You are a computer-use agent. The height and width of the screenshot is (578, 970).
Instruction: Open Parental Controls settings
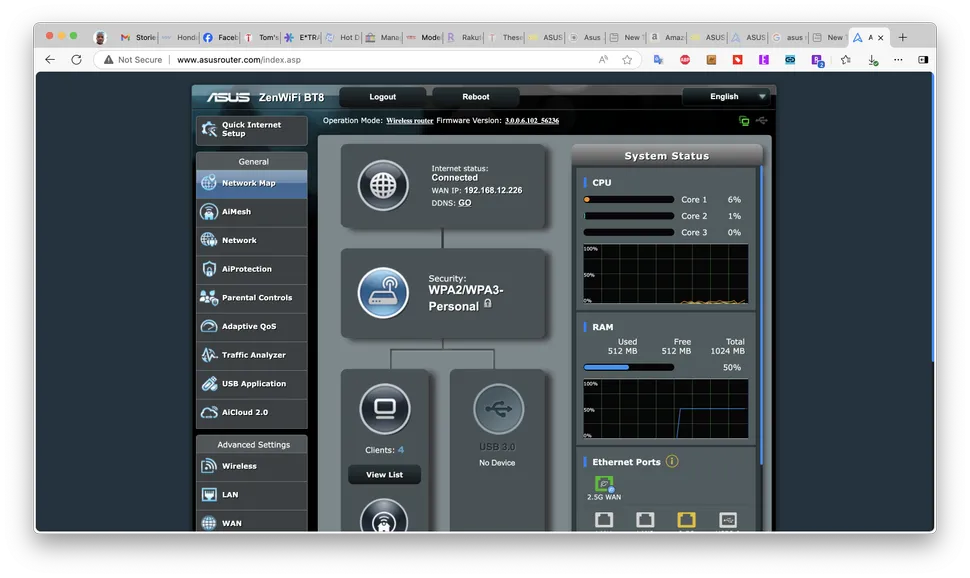[252, 298]
